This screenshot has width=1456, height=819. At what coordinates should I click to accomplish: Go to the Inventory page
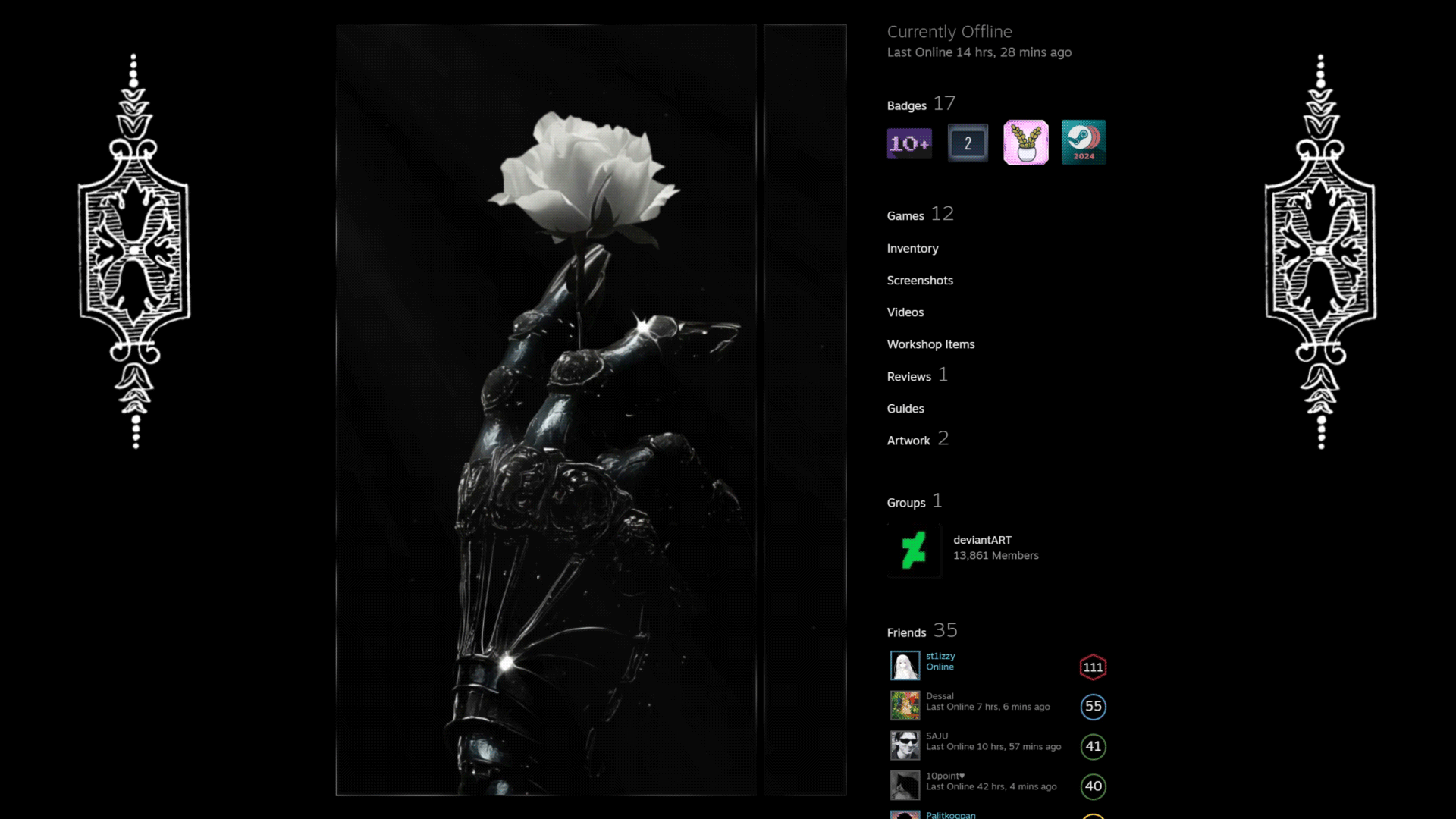pos(912,249)
